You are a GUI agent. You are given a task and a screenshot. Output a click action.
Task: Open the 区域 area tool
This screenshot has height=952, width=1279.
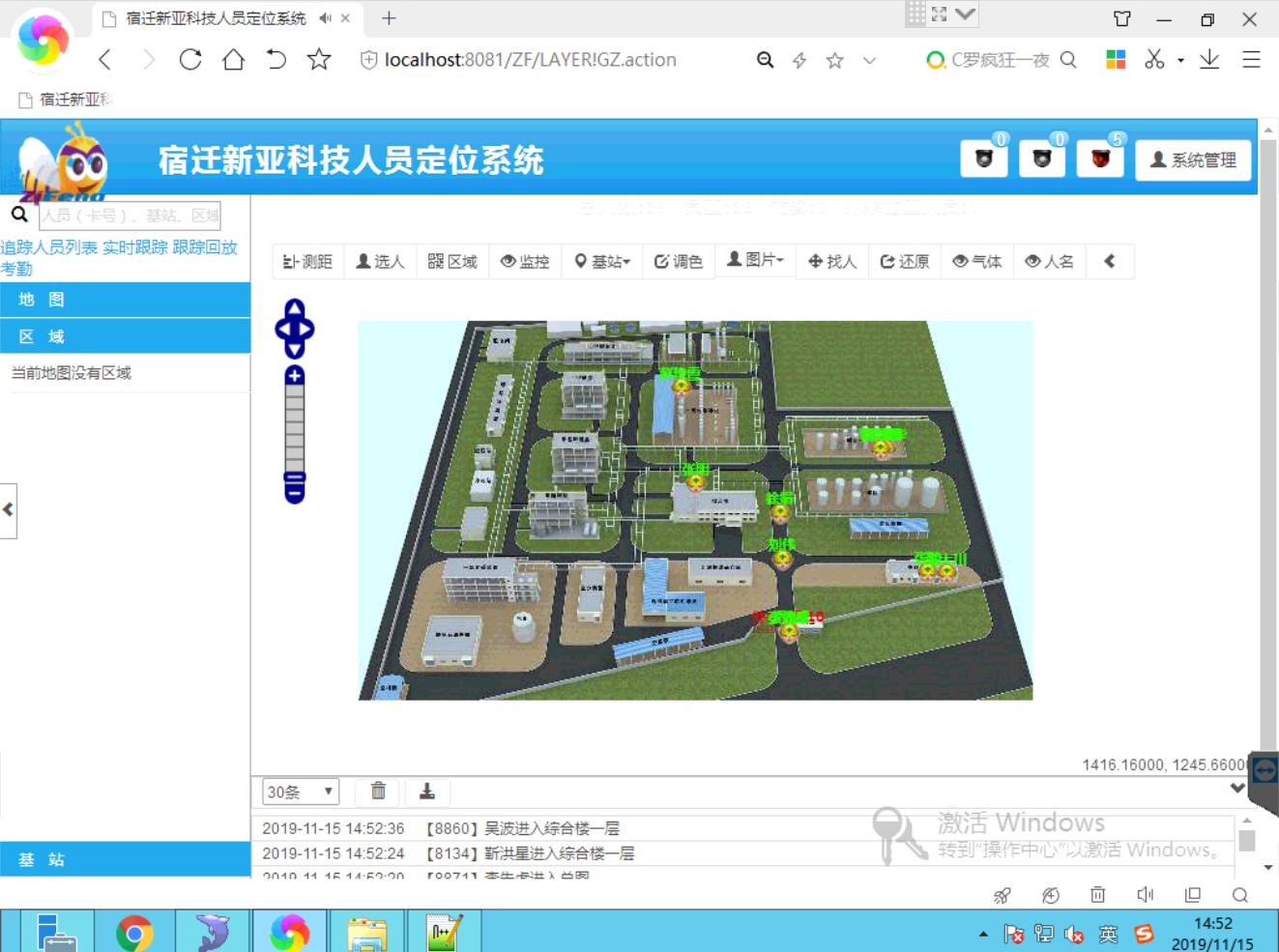pyautogui.click(x=452, y=260)
